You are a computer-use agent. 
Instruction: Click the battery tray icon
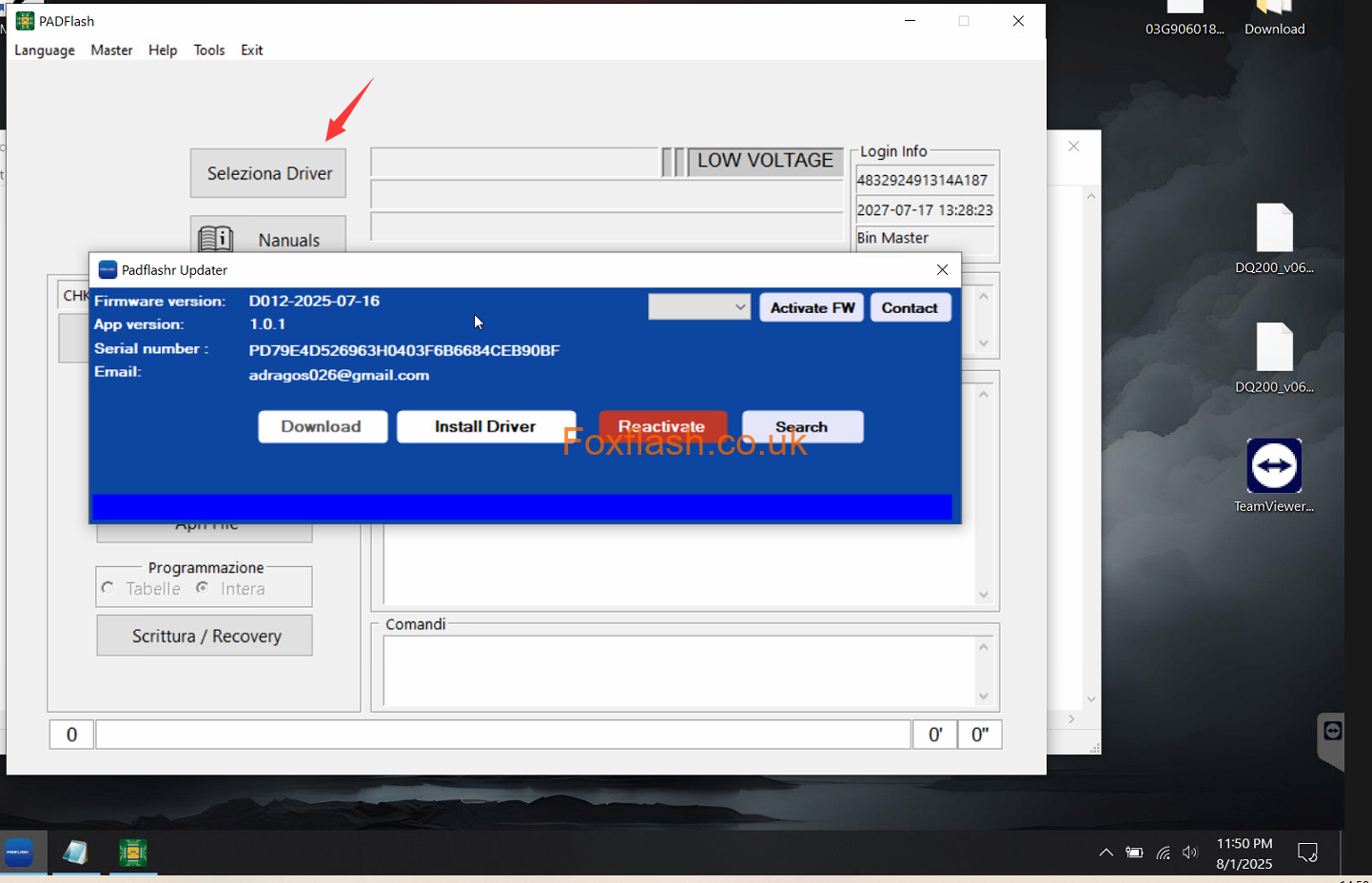click(x=1134, y=853)
